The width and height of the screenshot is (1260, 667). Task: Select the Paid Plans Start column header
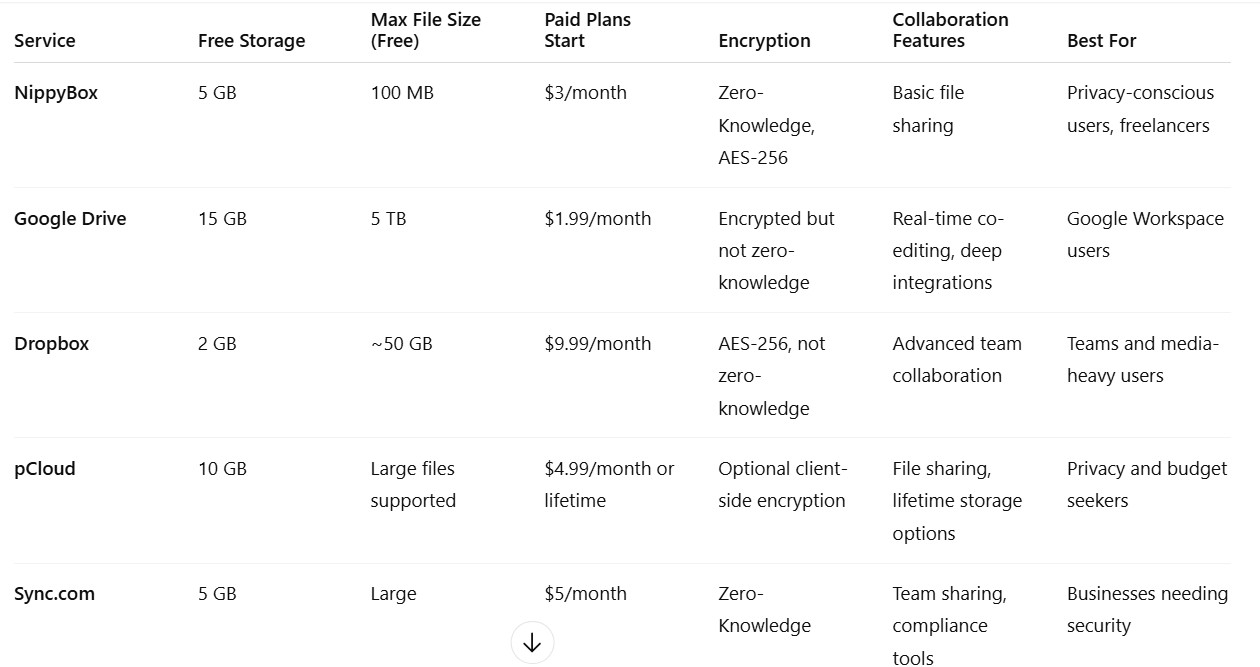click(588, 30)
